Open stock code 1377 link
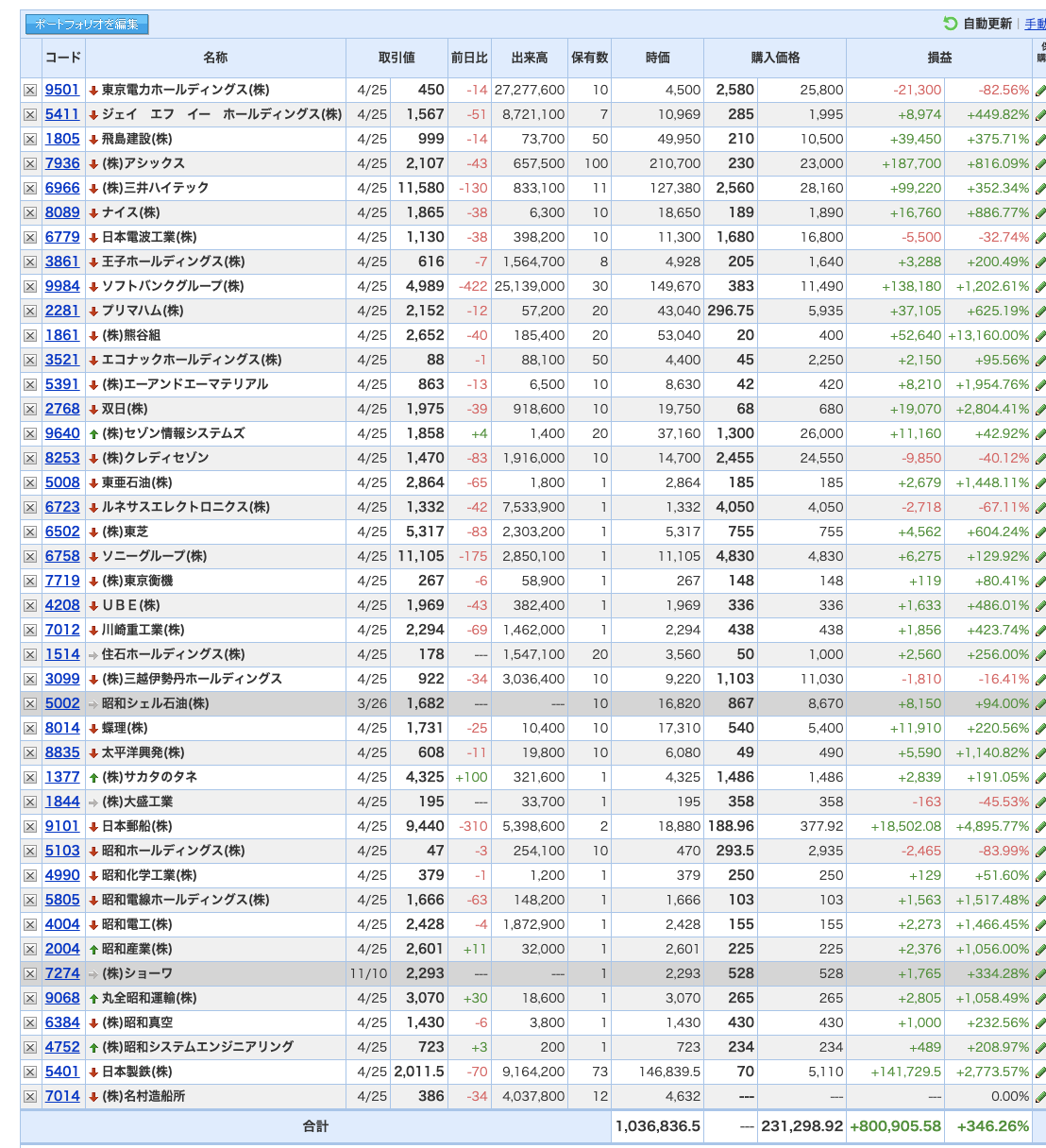The image size is (1046, 1148). (x=62, y=777)
